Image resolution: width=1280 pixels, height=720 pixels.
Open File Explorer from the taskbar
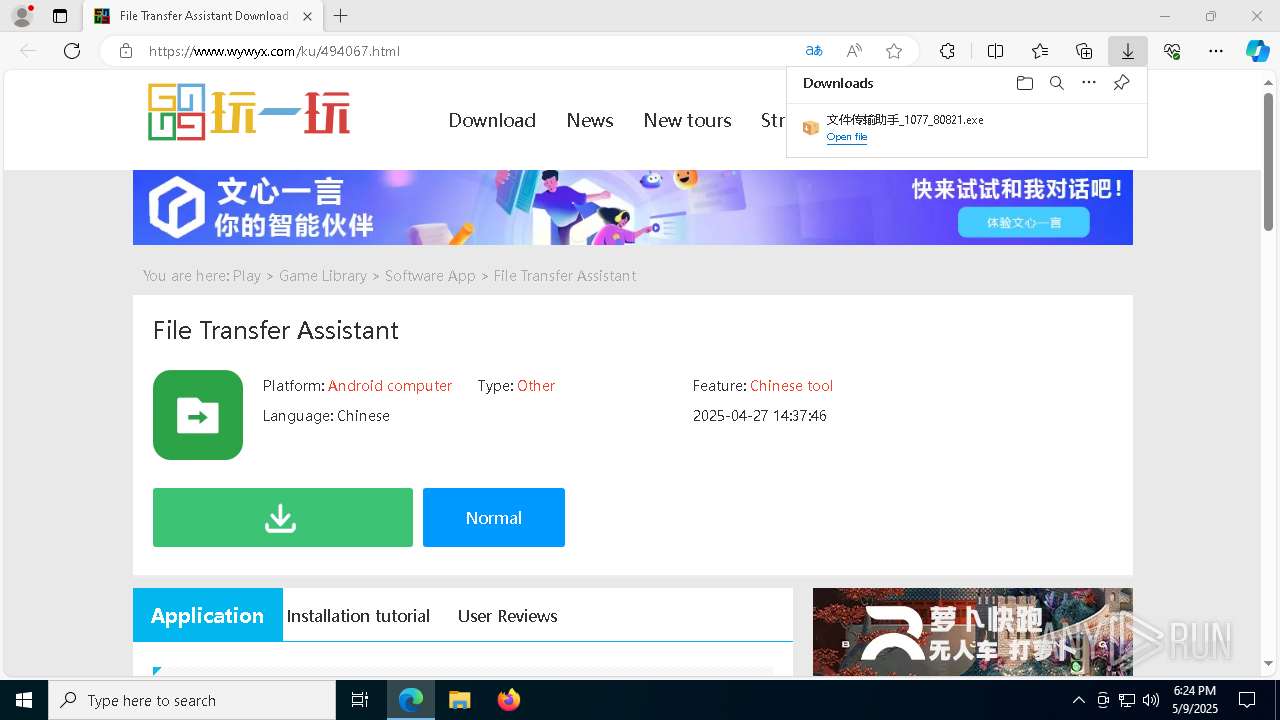(x=459, y=700)
